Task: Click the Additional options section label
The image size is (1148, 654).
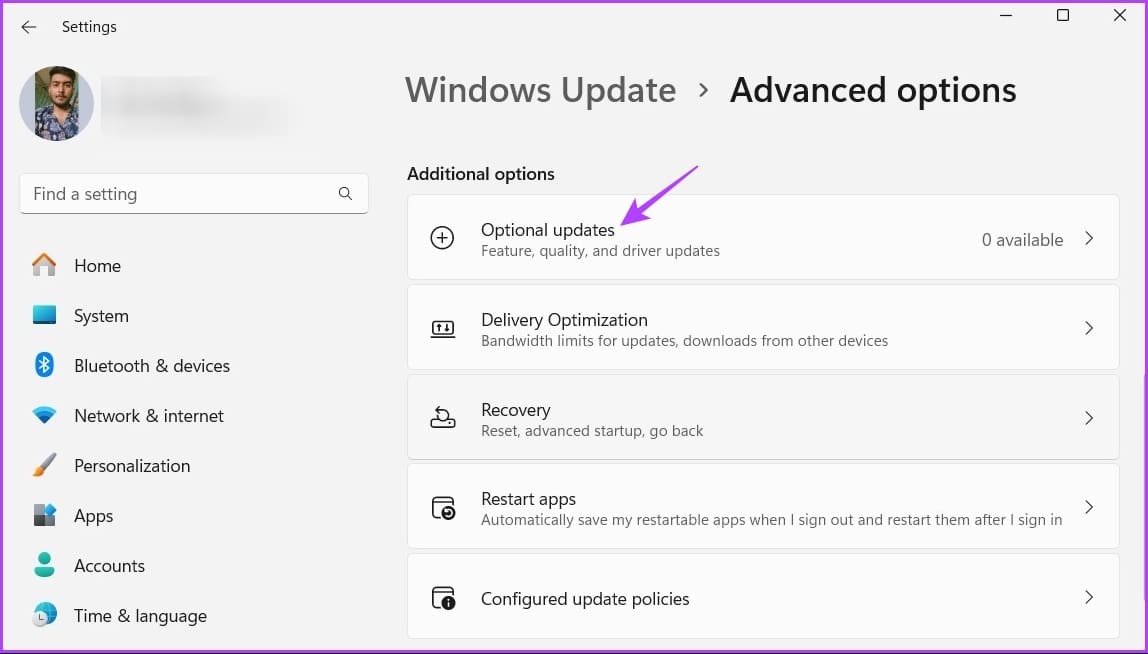Action: [x=480, y=174]
